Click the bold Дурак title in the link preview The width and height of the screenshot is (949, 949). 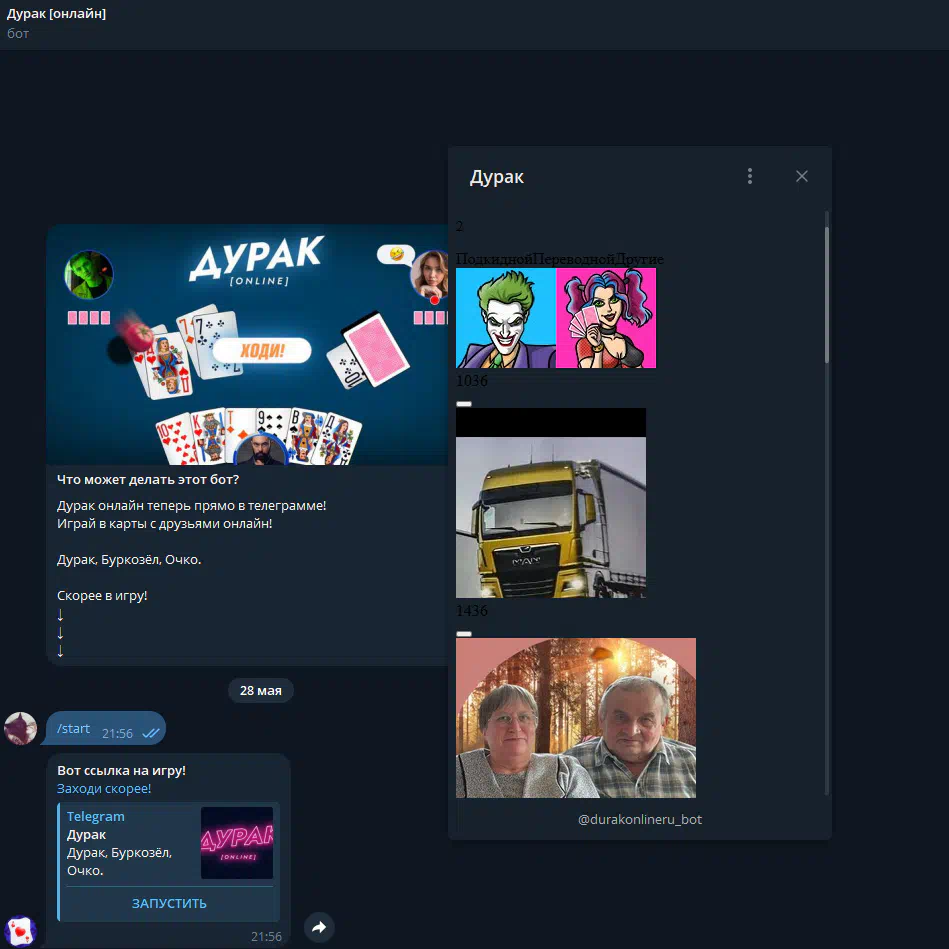[x=87, y=835]
